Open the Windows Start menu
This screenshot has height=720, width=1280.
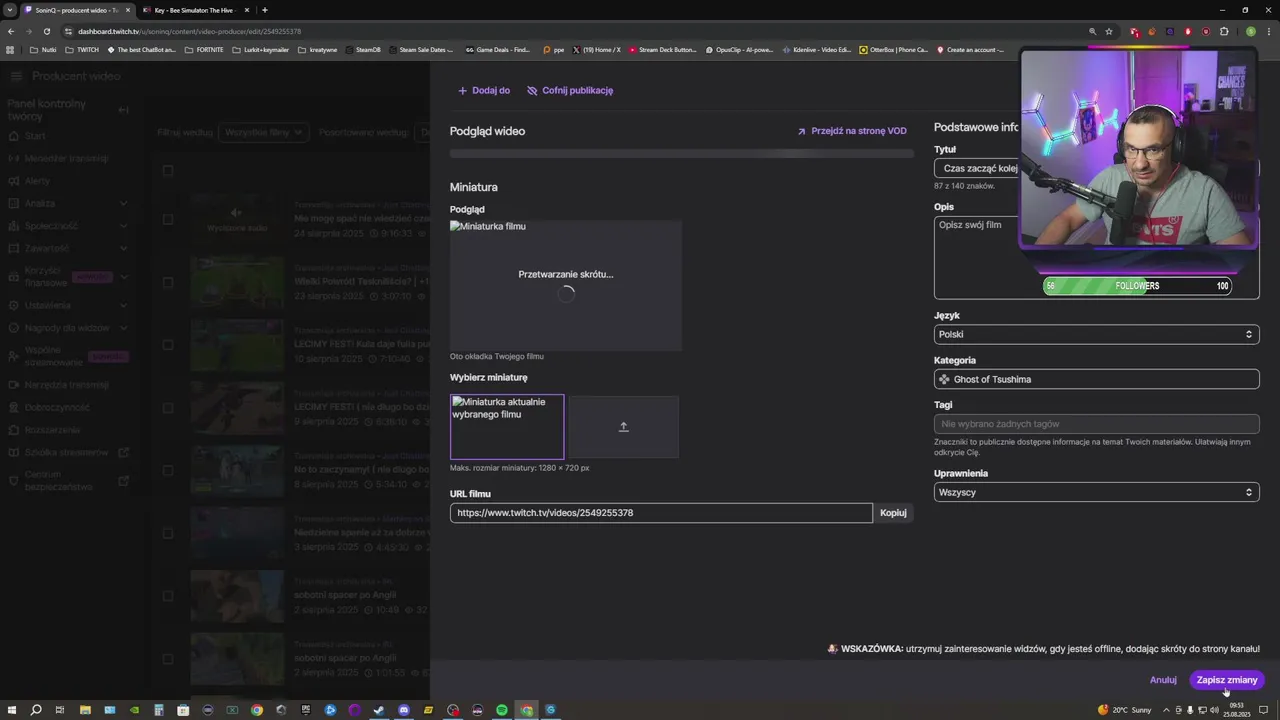tap(11, 710)
